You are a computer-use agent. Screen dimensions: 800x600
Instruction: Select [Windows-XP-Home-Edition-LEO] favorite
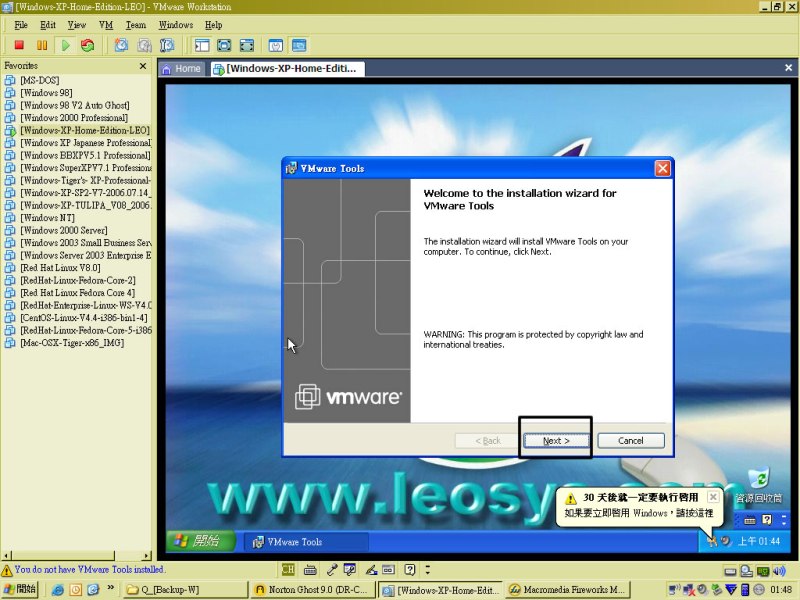click(x=85, y=130)
